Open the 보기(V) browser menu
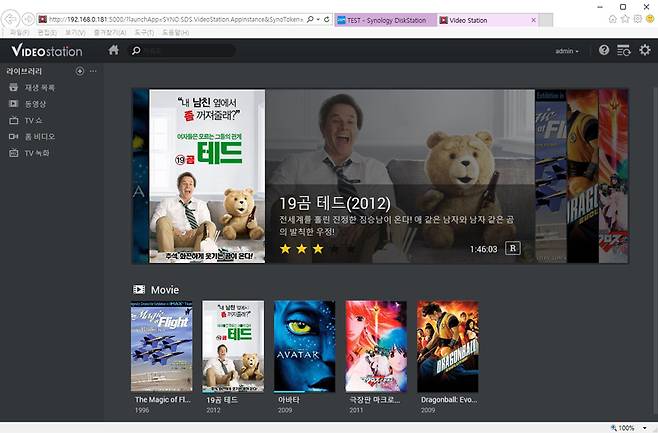658x433 pixels. pos(75,32)
